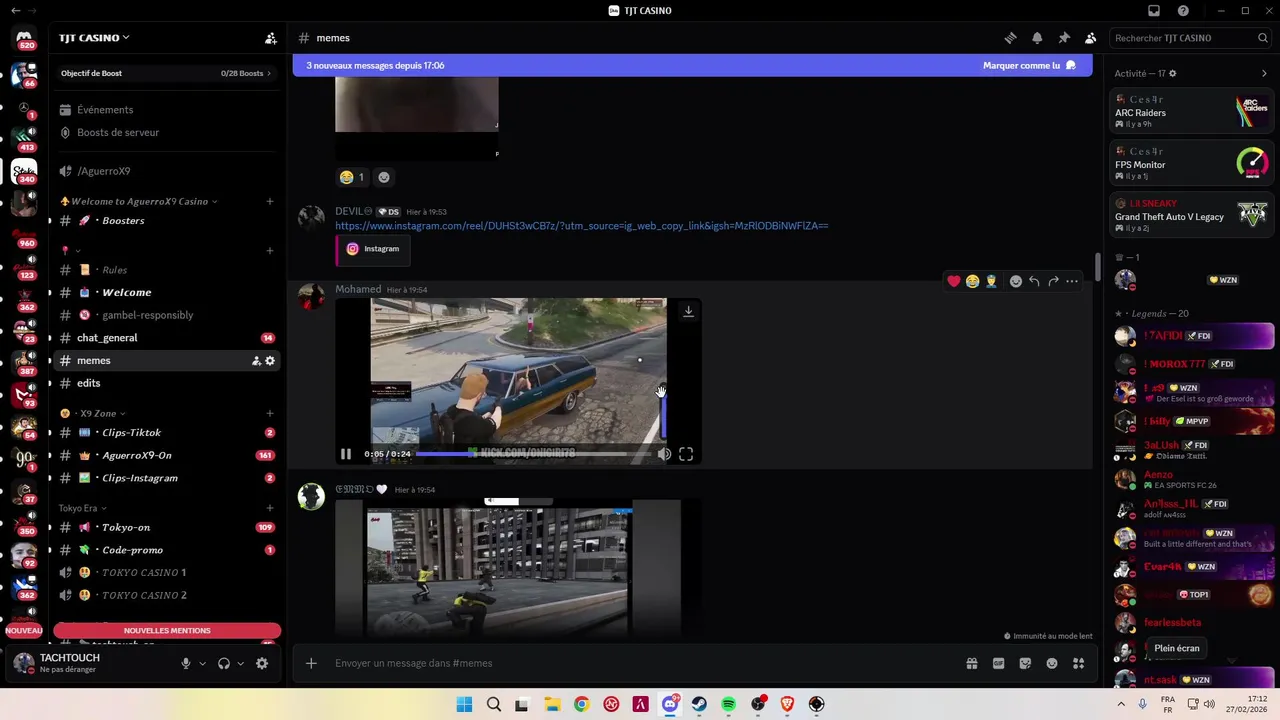
Task: Collapse the Tokyo Era category
Action: click(x=82, y=508)
